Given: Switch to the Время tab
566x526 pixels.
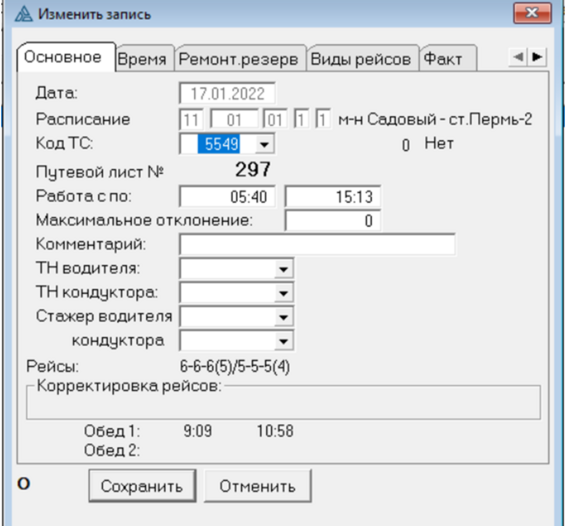Looking at the screenshot, I should point(142,58).
